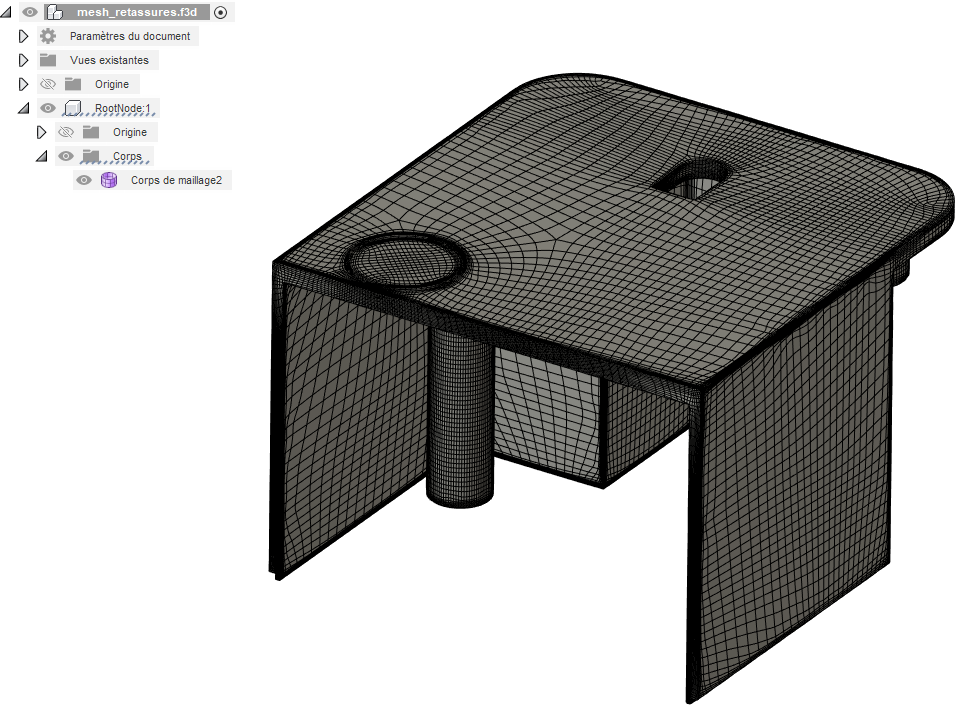Select the Corps de maillage2 label

point(176,180)
